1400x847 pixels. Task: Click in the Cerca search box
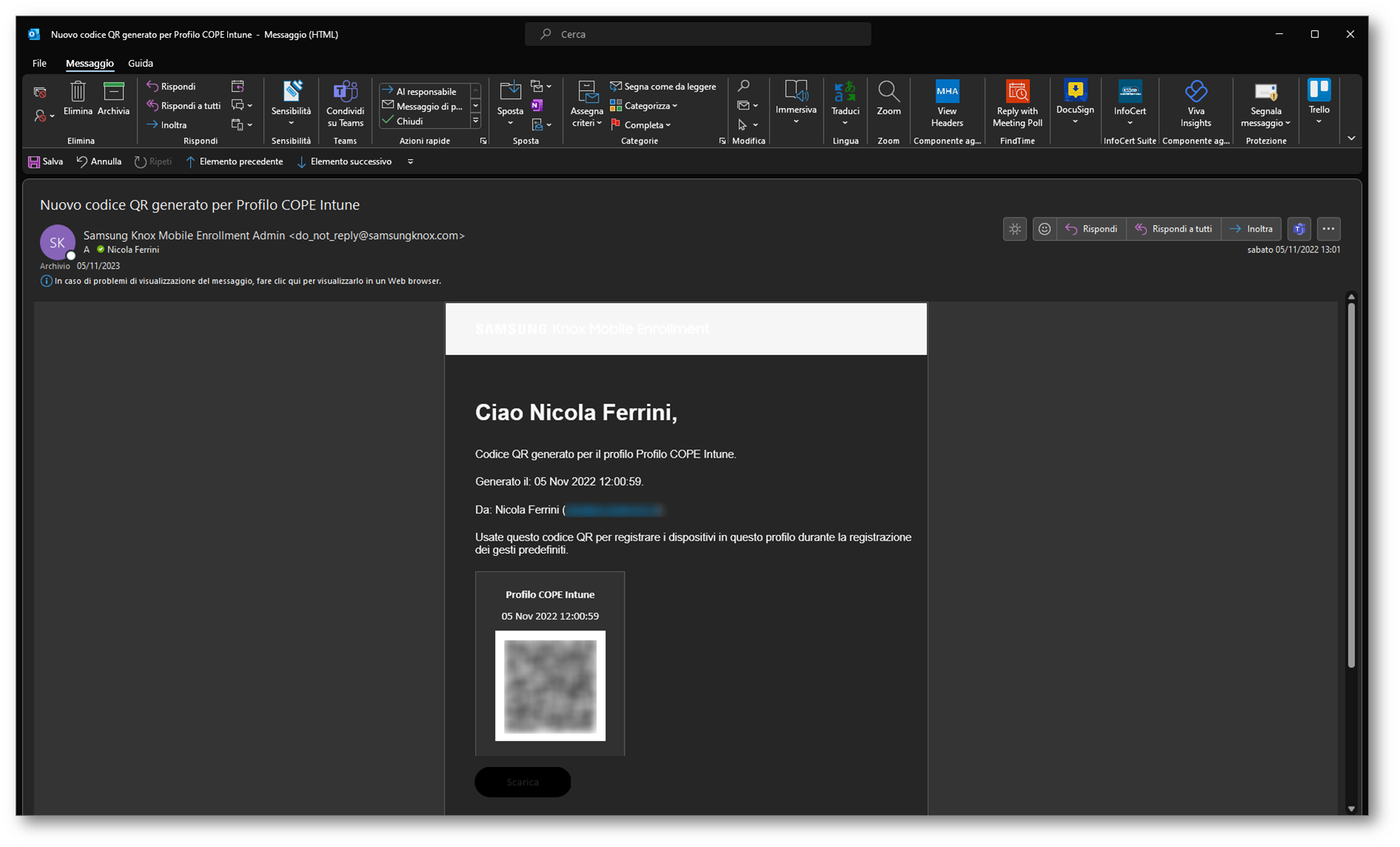point(698,34)
